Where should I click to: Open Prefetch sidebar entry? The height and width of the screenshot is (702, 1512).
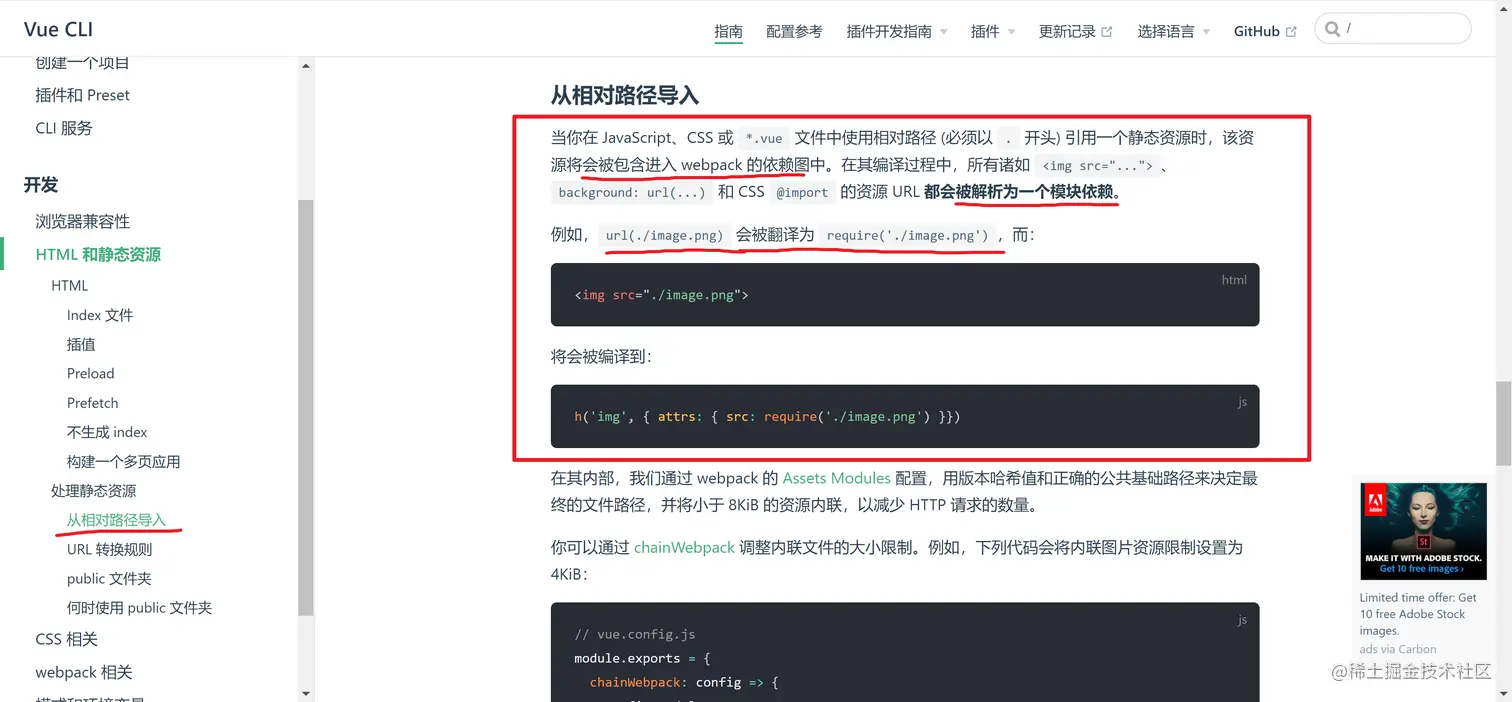tap(93, 403)
